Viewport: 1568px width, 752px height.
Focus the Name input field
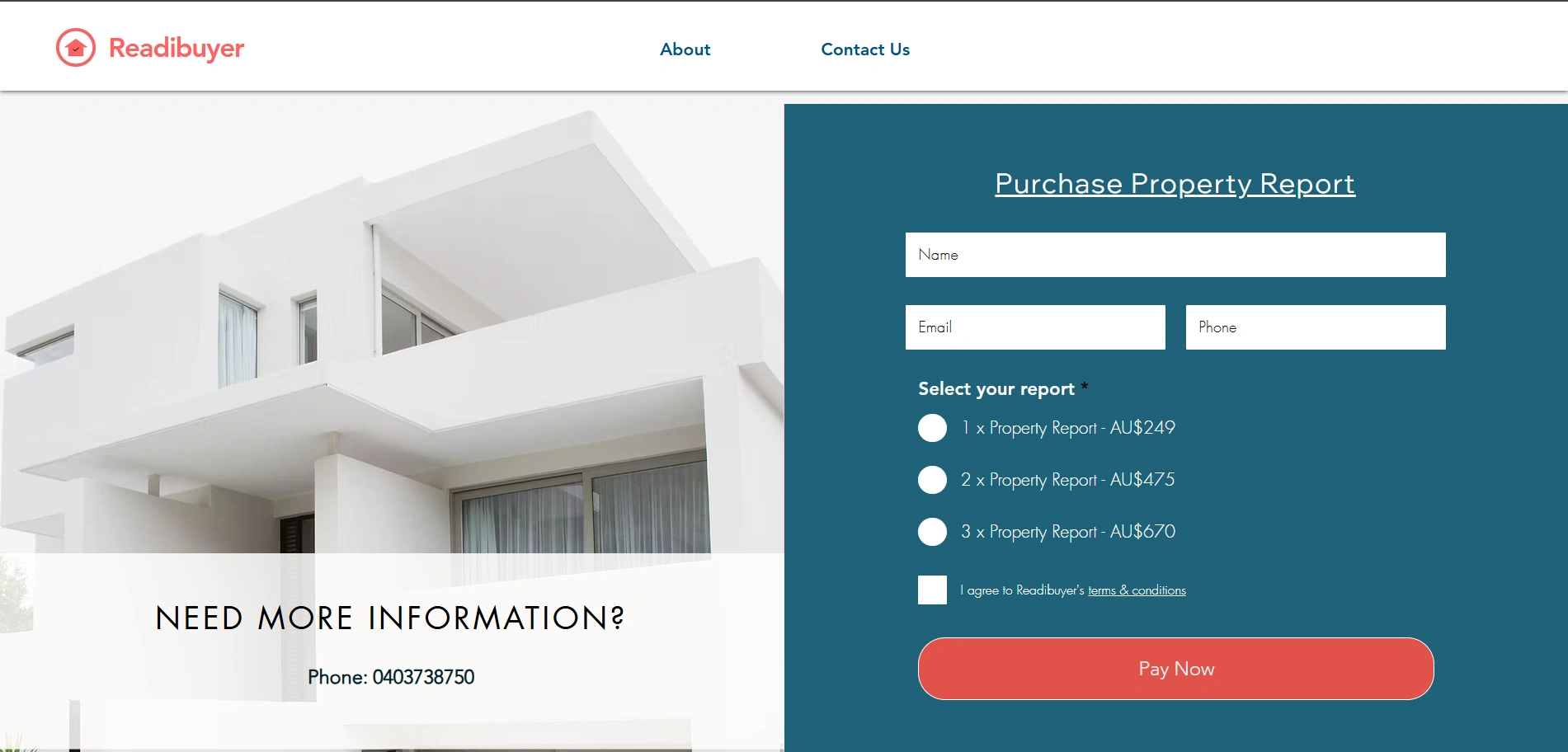(x=1175, y=255)
